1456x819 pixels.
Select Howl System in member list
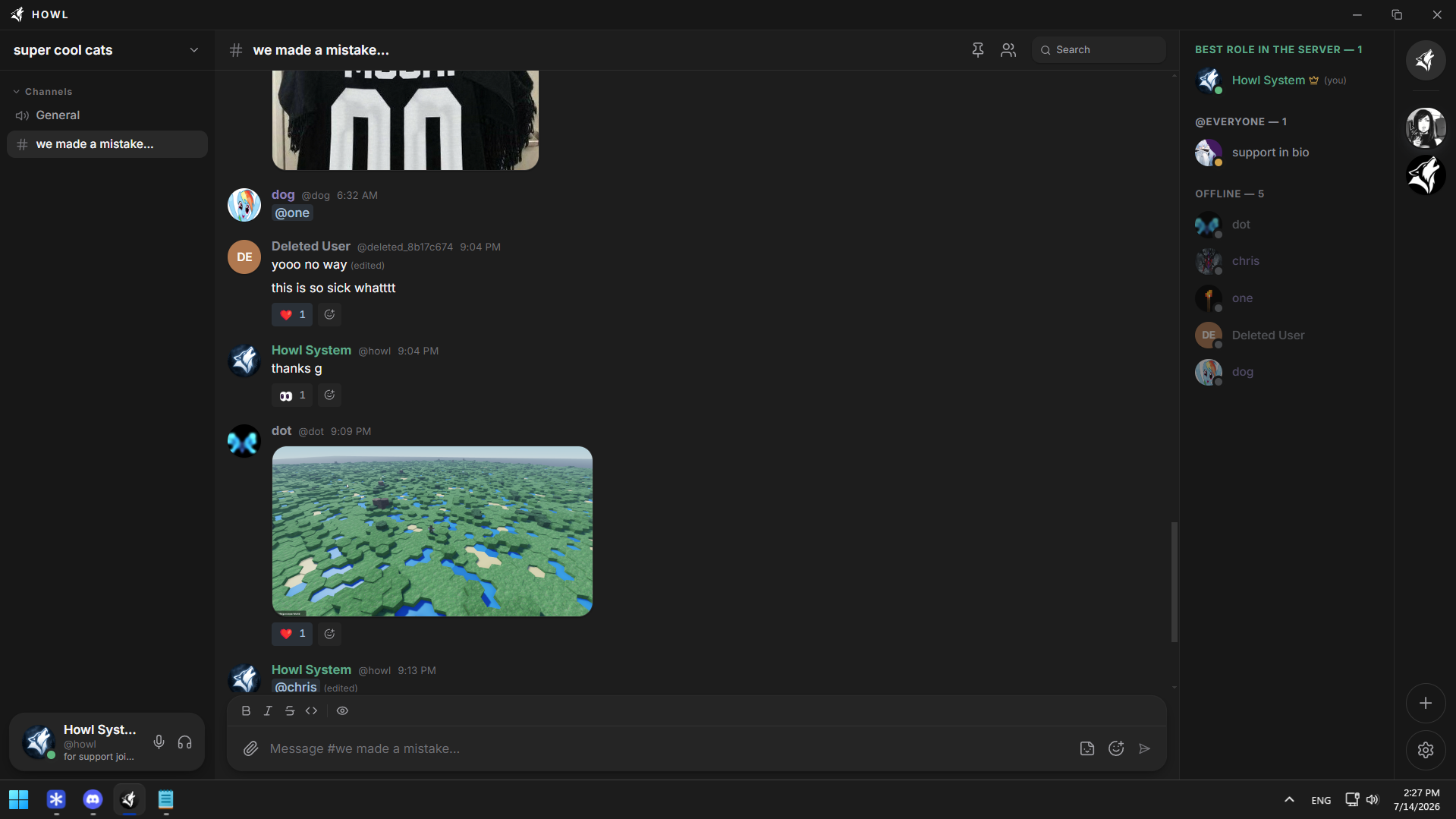pos(1286,80)
